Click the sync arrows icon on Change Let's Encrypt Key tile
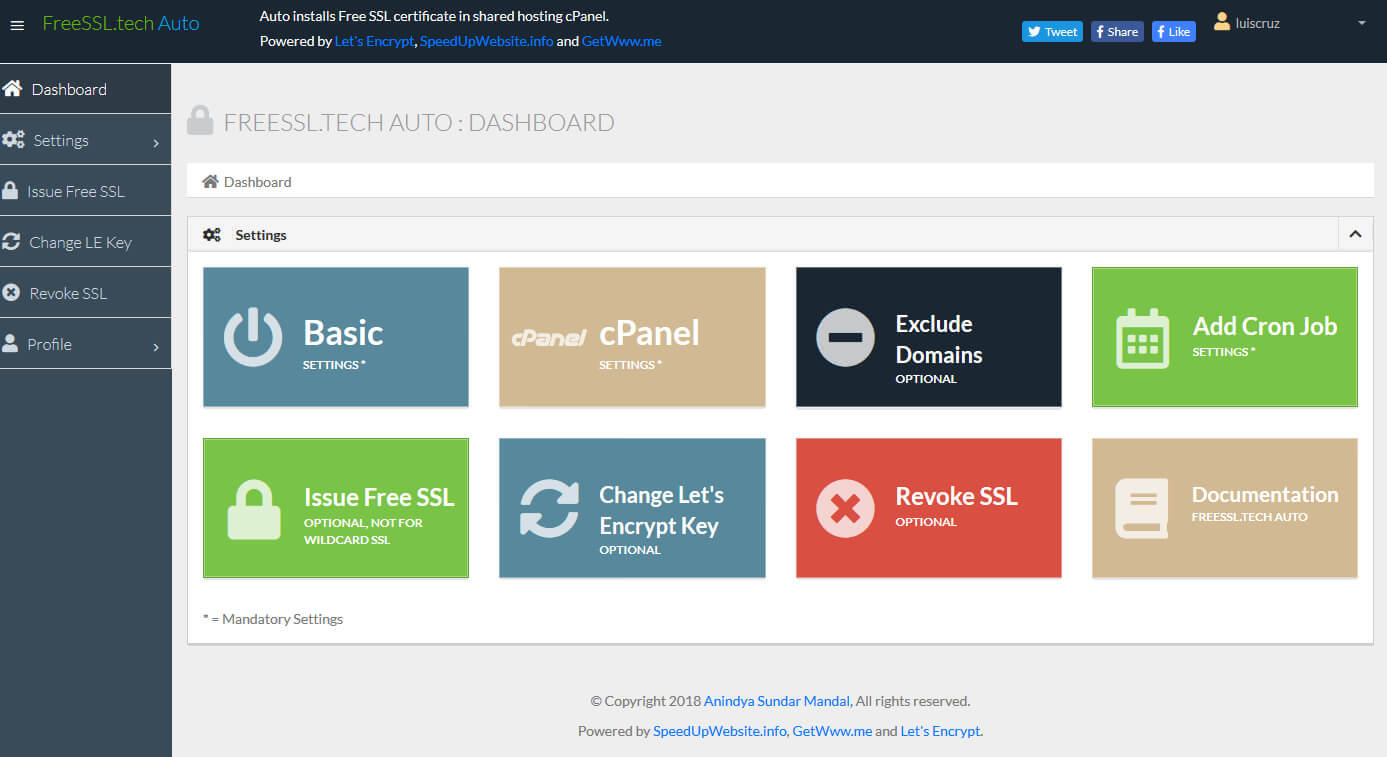This screenshot has width=1387, height=757. (x=549, y=508)
